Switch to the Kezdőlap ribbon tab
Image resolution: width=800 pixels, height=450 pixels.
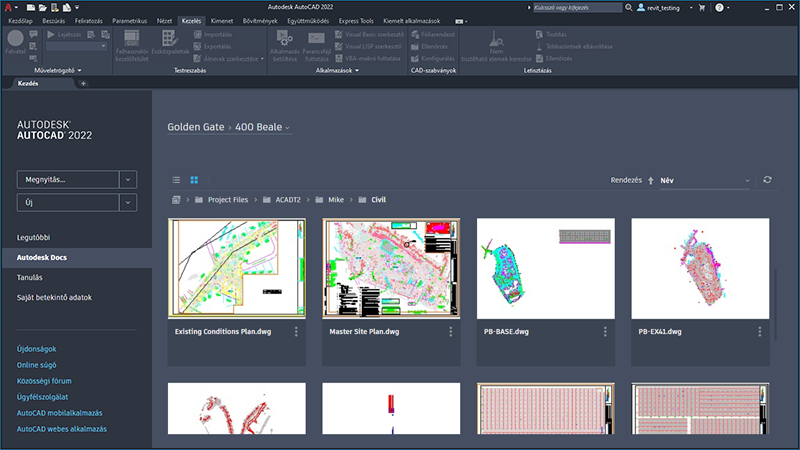(20, 21)
